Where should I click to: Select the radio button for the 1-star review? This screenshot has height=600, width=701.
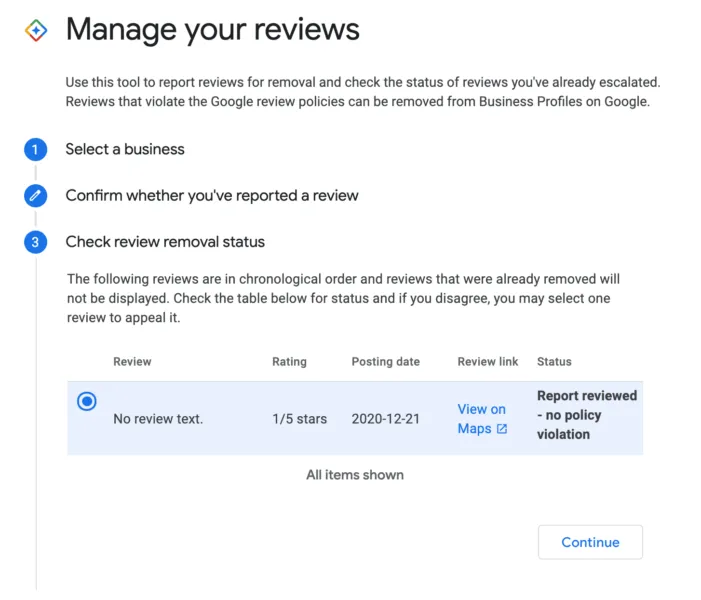point(87,401)
